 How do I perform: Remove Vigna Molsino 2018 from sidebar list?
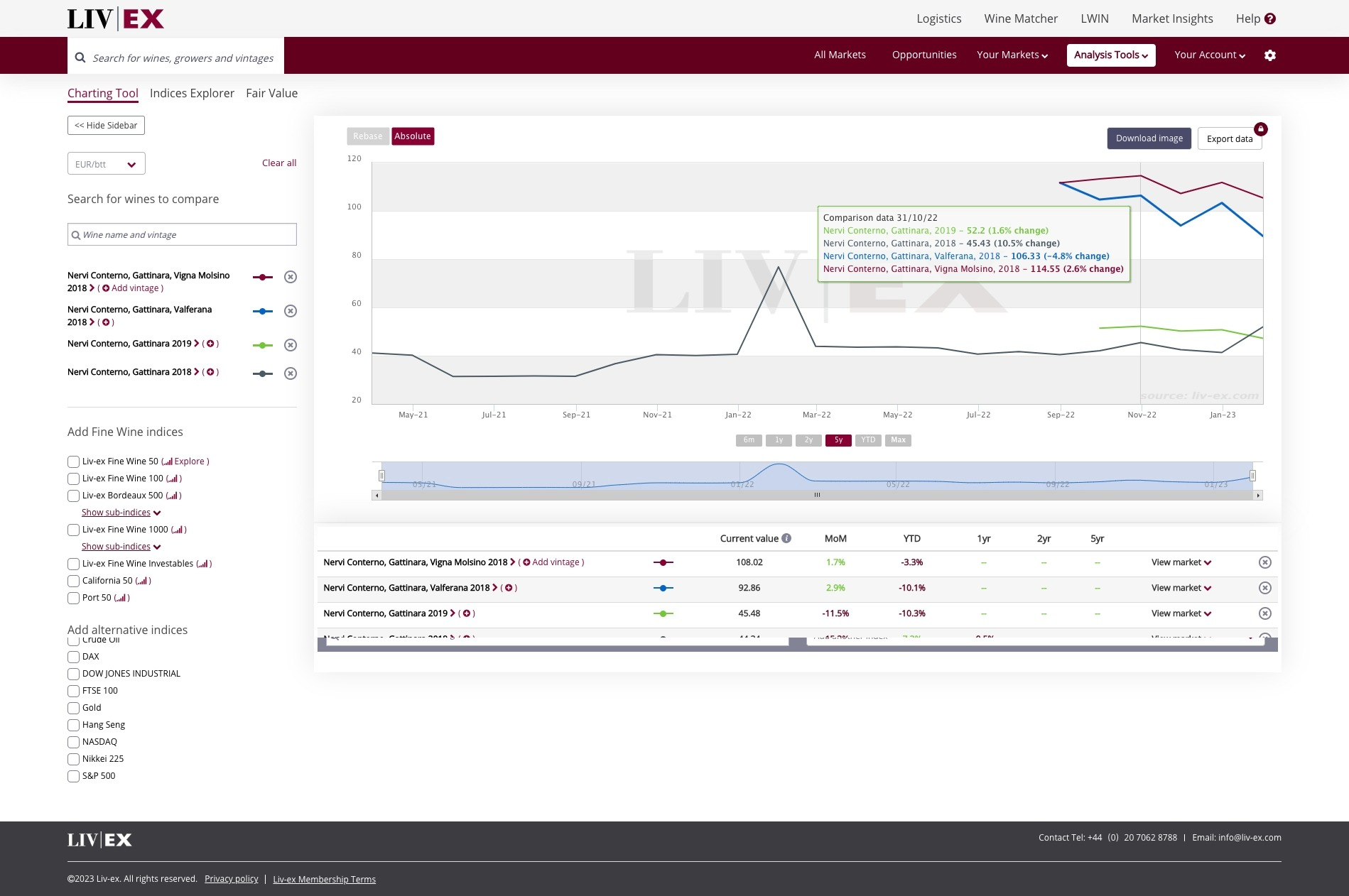coord(291,277)
